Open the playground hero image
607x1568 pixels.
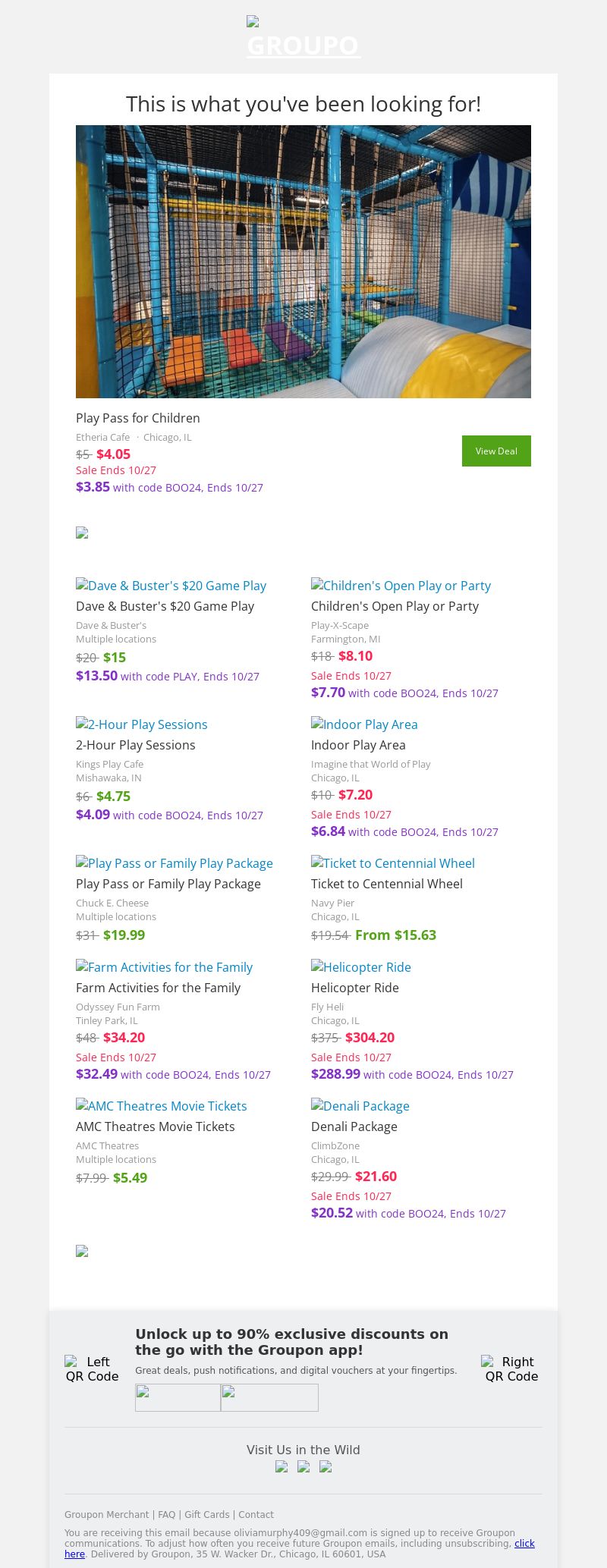[x=303, y=262]
